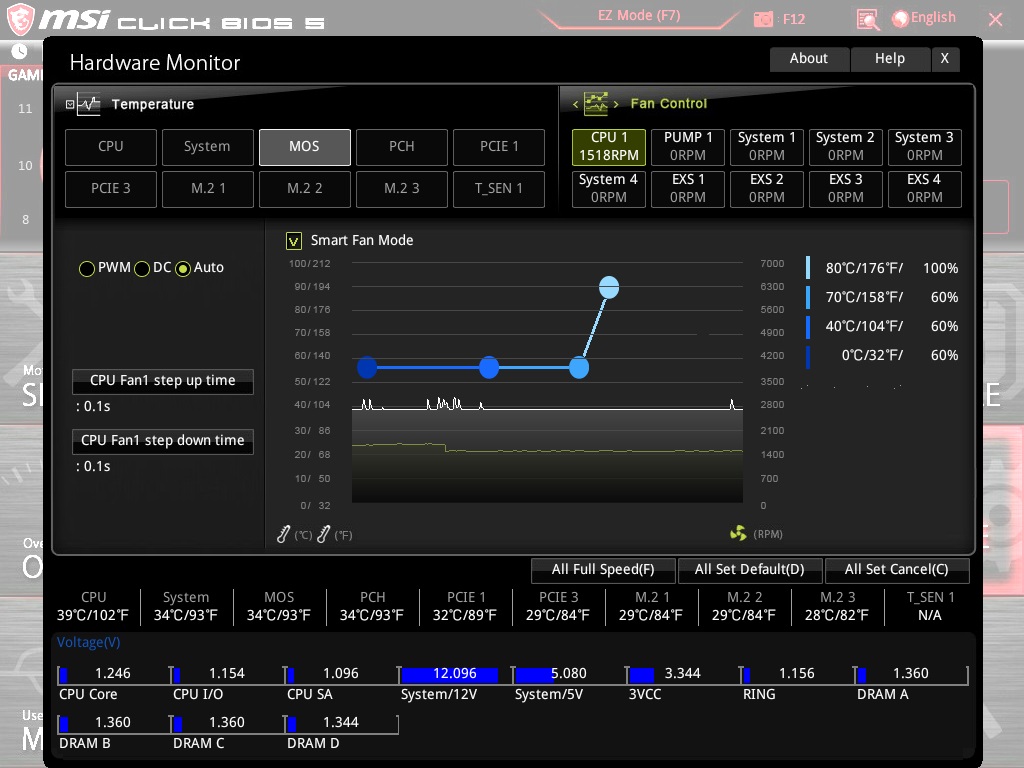Select the EXS 2 fan
1024x768 pixels.
click(x=767, y=188)
